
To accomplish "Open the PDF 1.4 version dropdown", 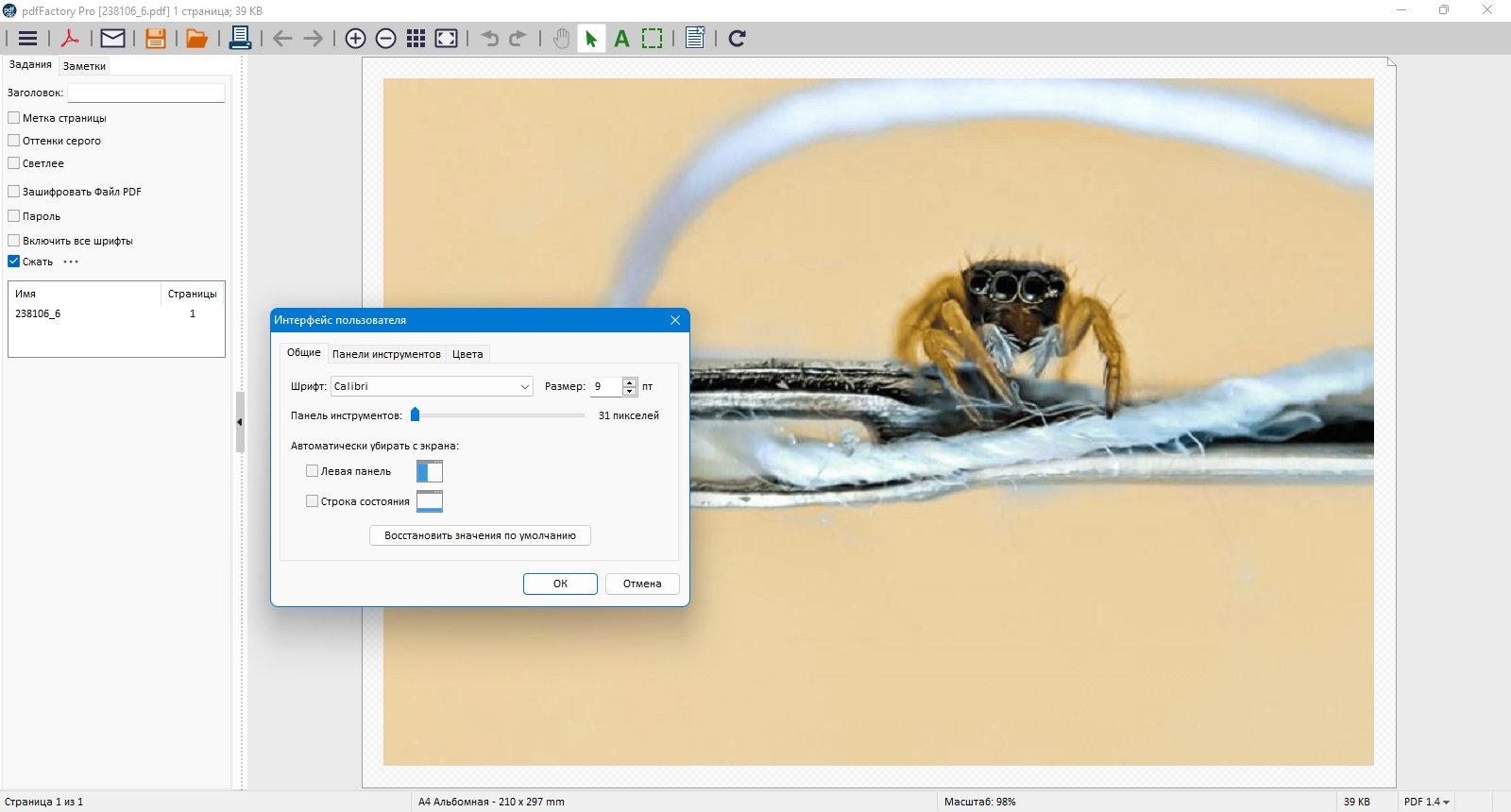I will (x=1426, y=802).
